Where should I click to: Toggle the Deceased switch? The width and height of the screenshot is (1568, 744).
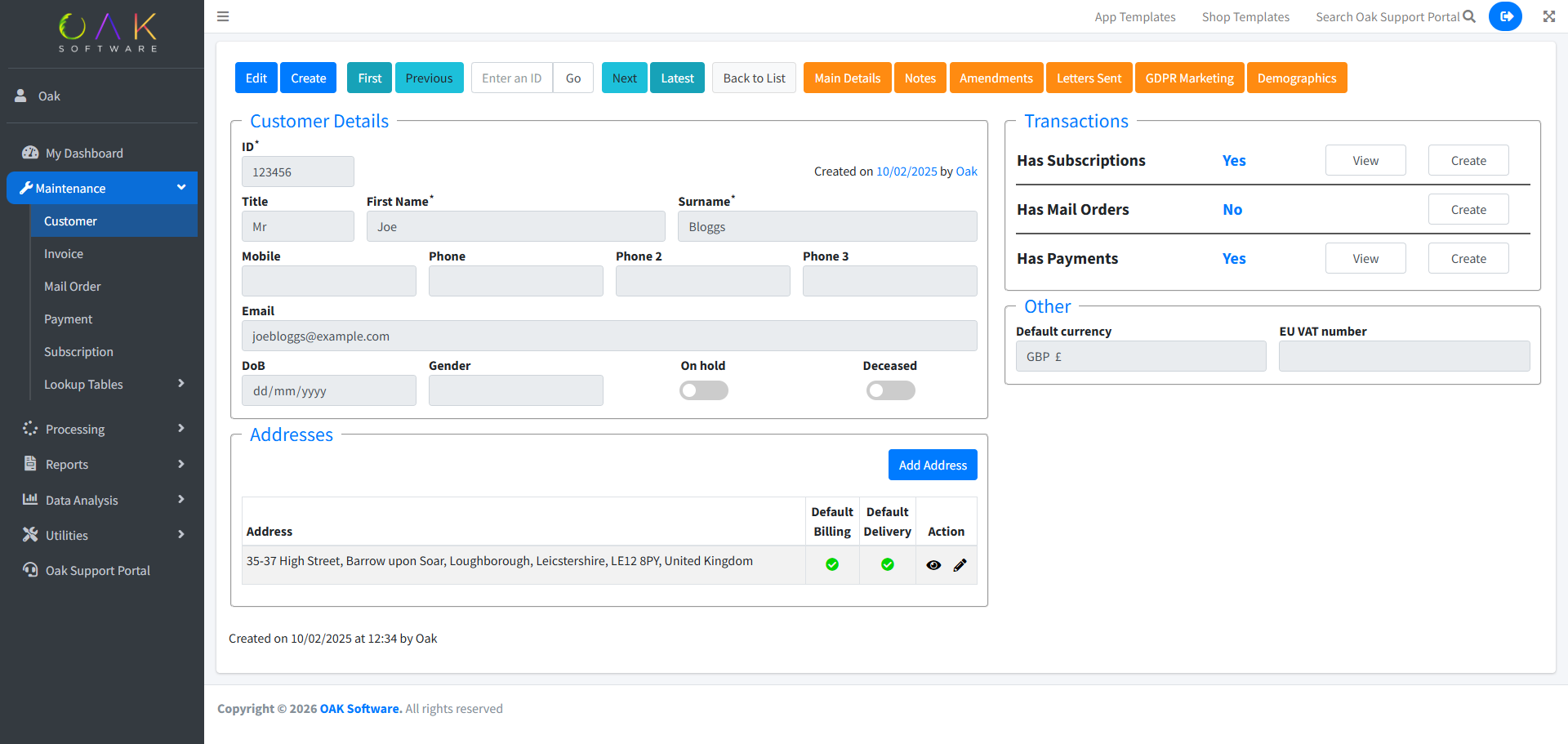pyautogui.click(x=890, y=391)
